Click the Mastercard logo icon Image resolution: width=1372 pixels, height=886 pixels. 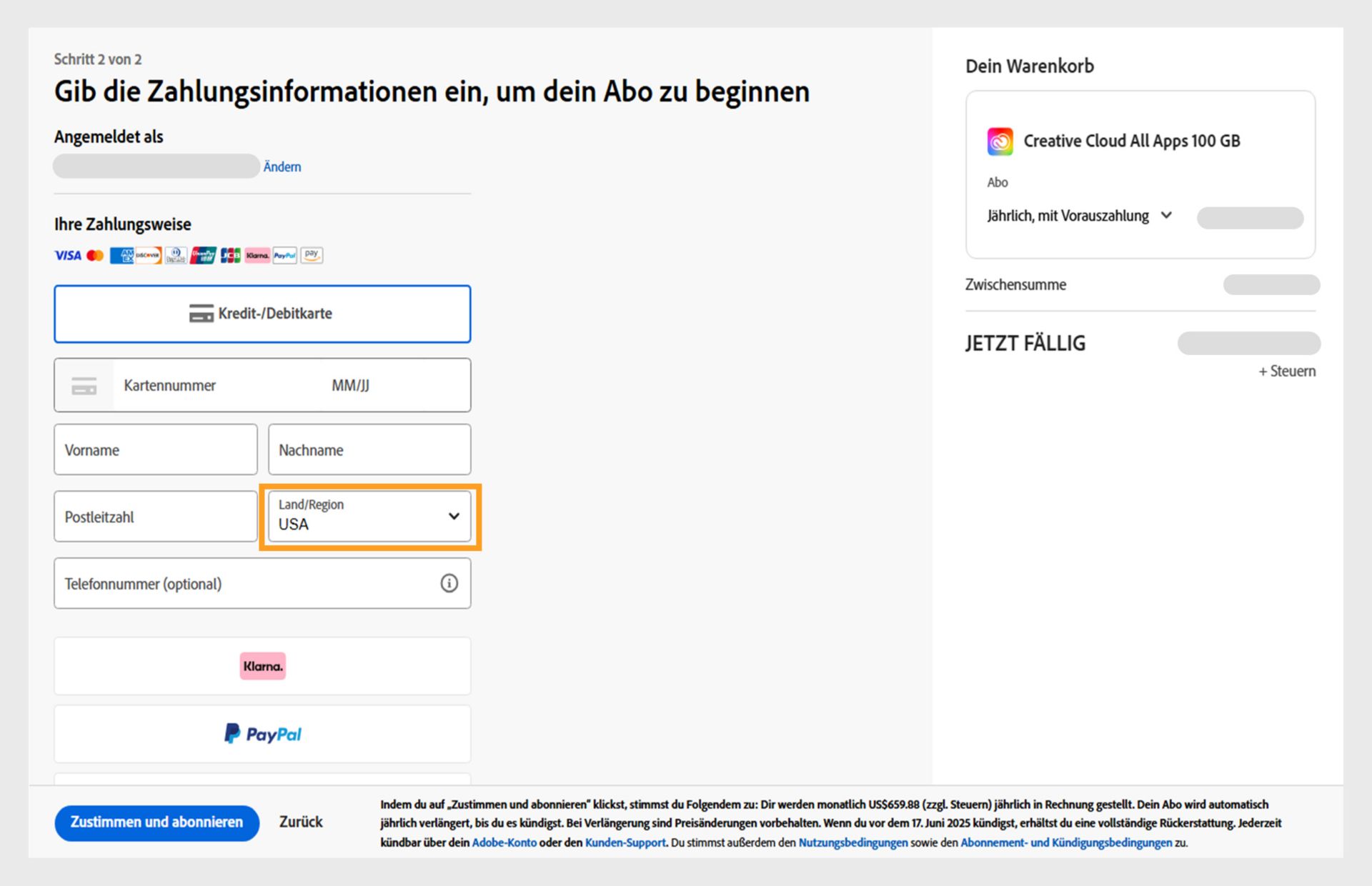(95, 255)
